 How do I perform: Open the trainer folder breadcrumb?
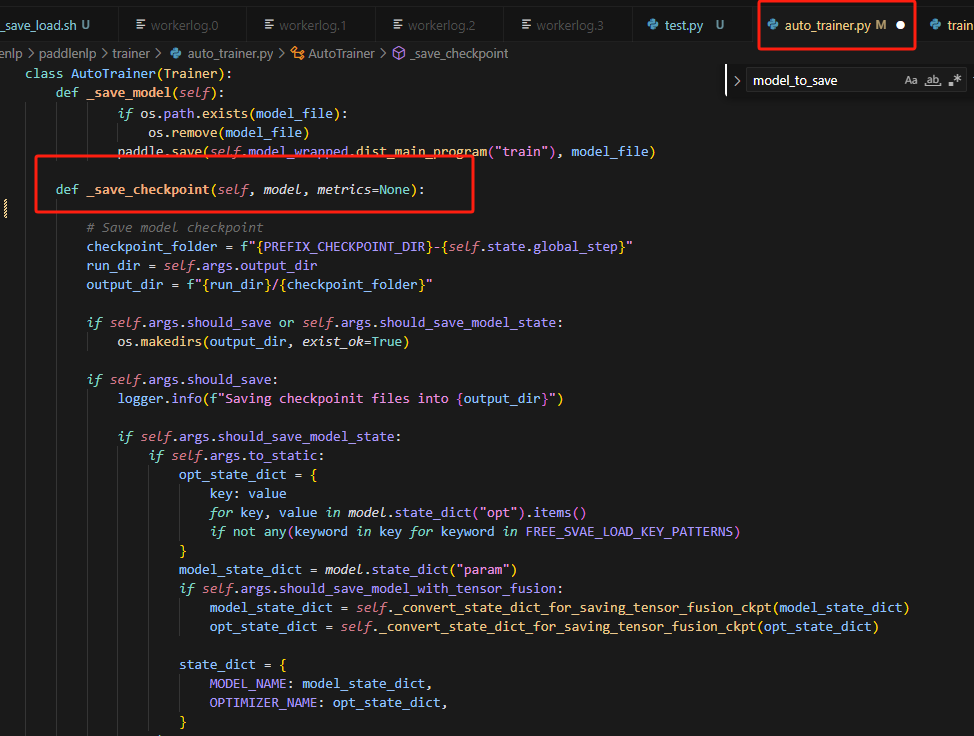130,53
